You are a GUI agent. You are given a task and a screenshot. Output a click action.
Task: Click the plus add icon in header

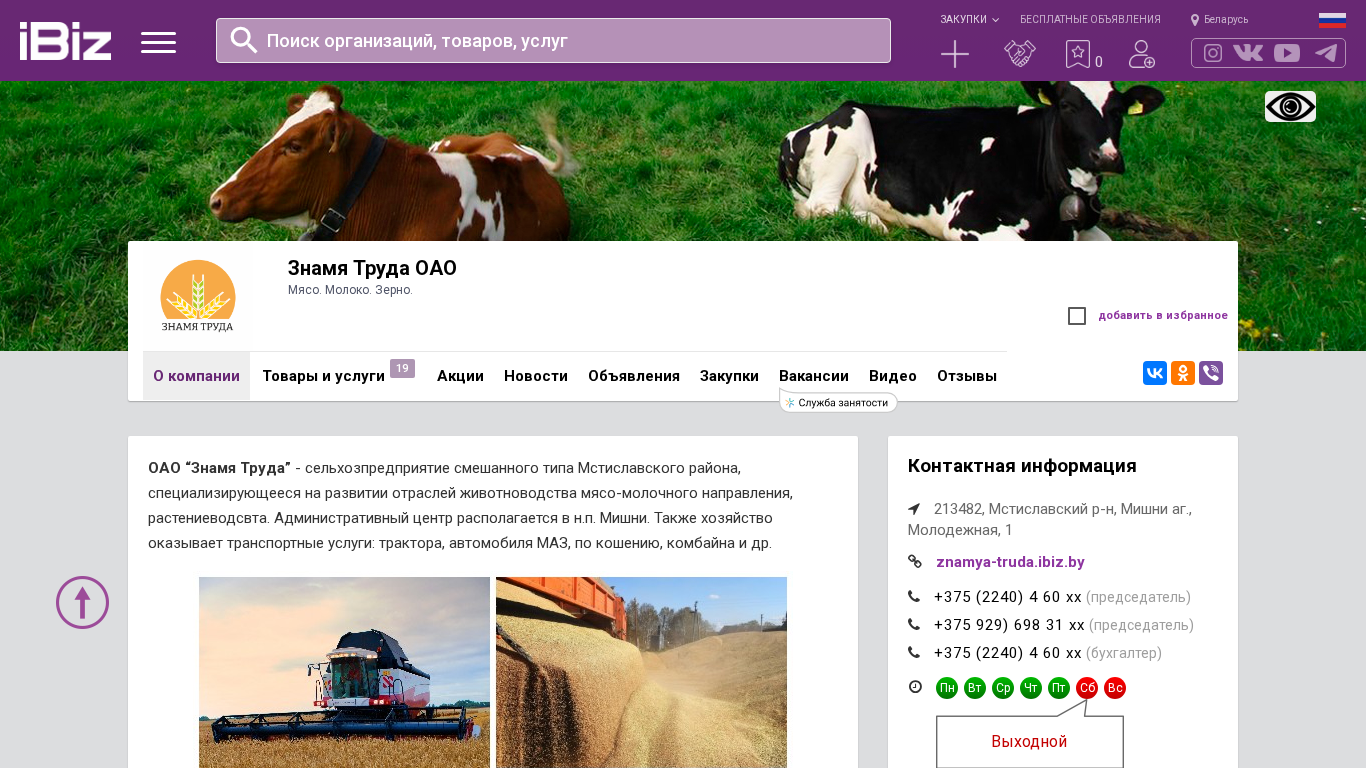[x=955, y=54]
